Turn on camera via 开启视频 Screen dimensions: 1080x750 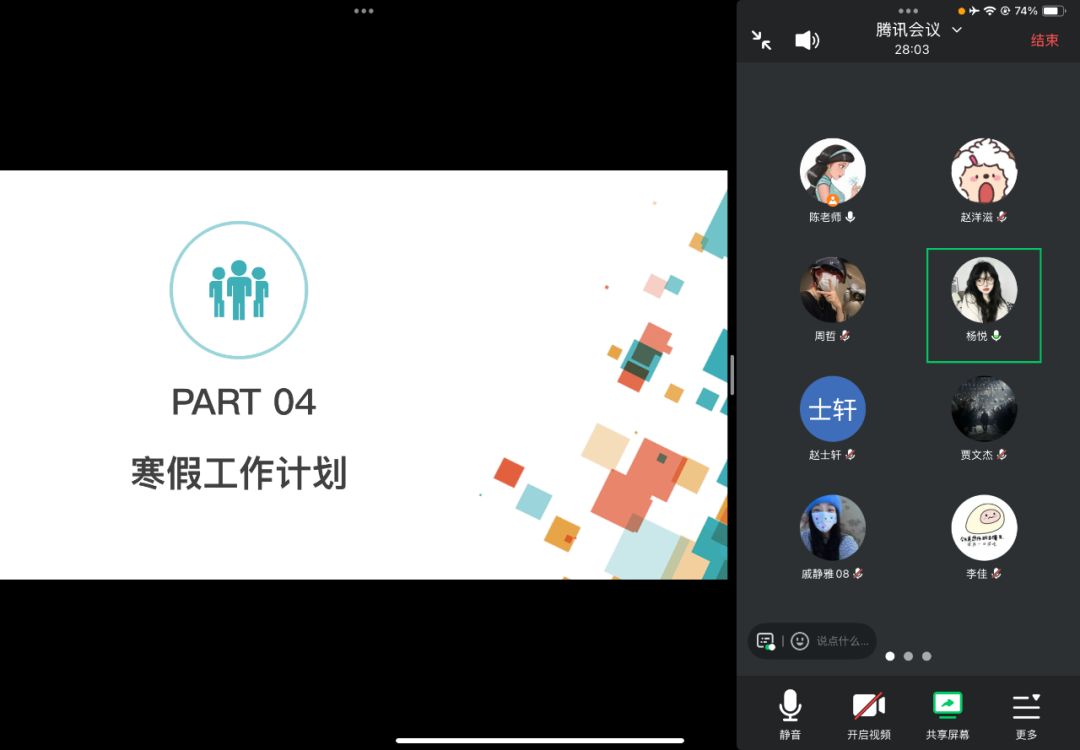point(868,706)
